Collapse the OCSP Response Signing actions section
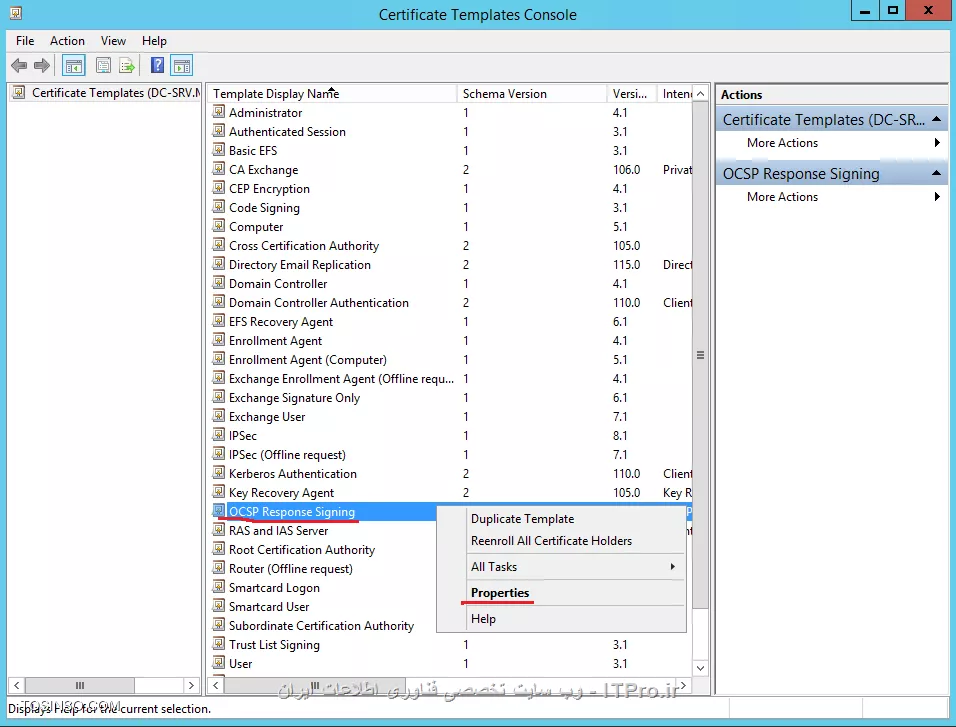The image size is (956, 727). [x=936, y=173]
